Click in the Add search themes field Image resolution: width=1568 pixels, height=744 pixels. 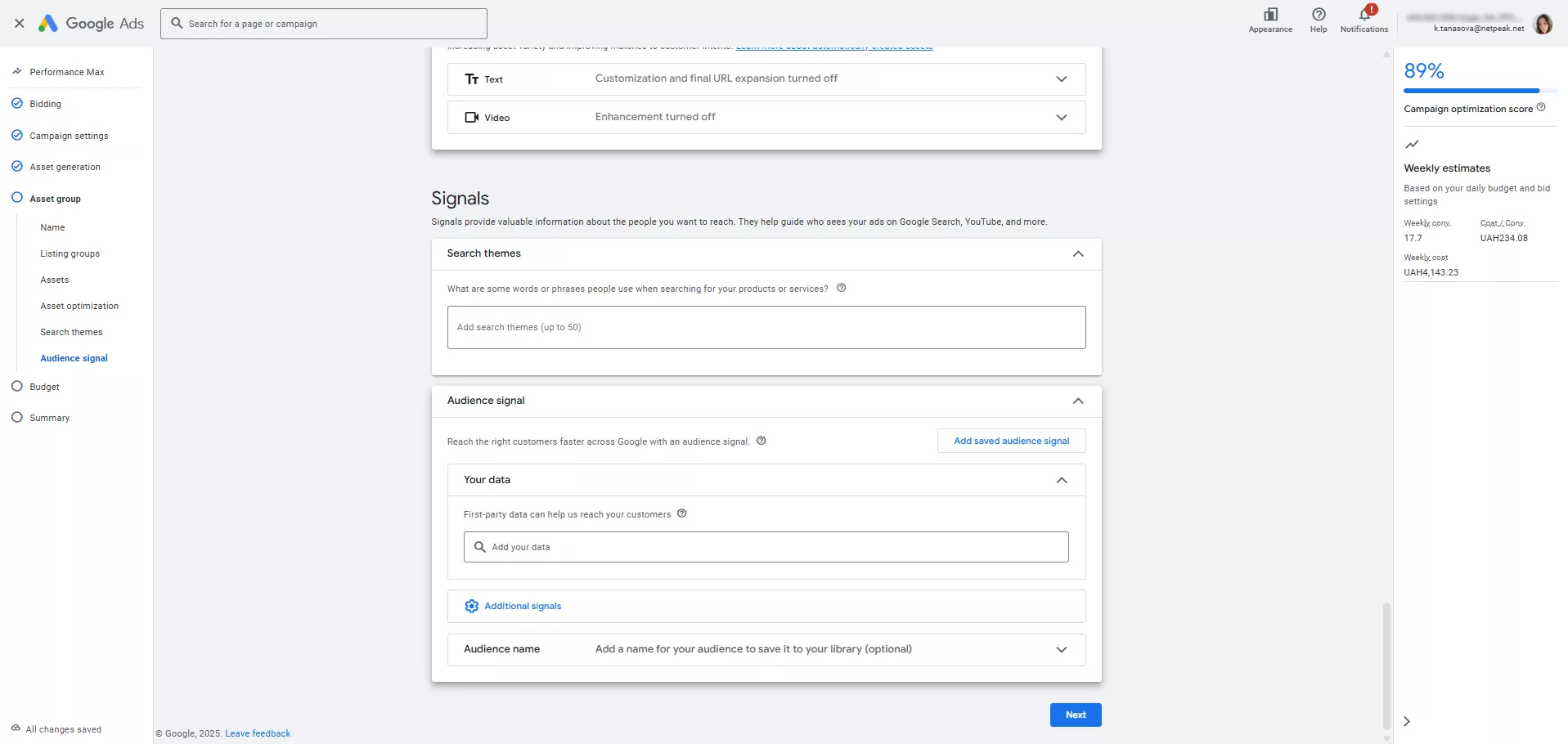[x=766, y=327]
